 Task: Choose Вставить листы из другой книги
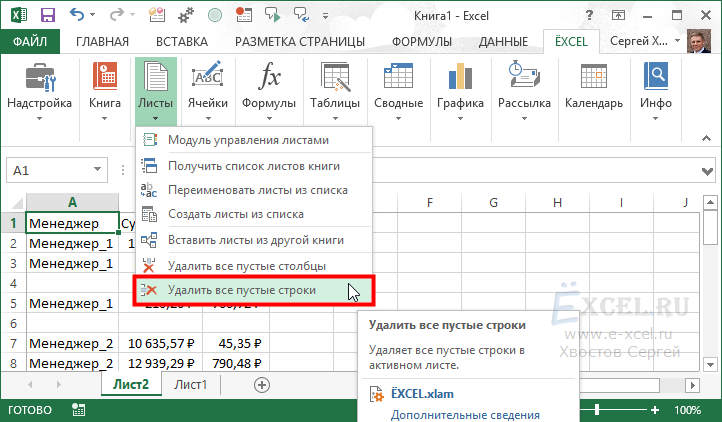(254, 240)
